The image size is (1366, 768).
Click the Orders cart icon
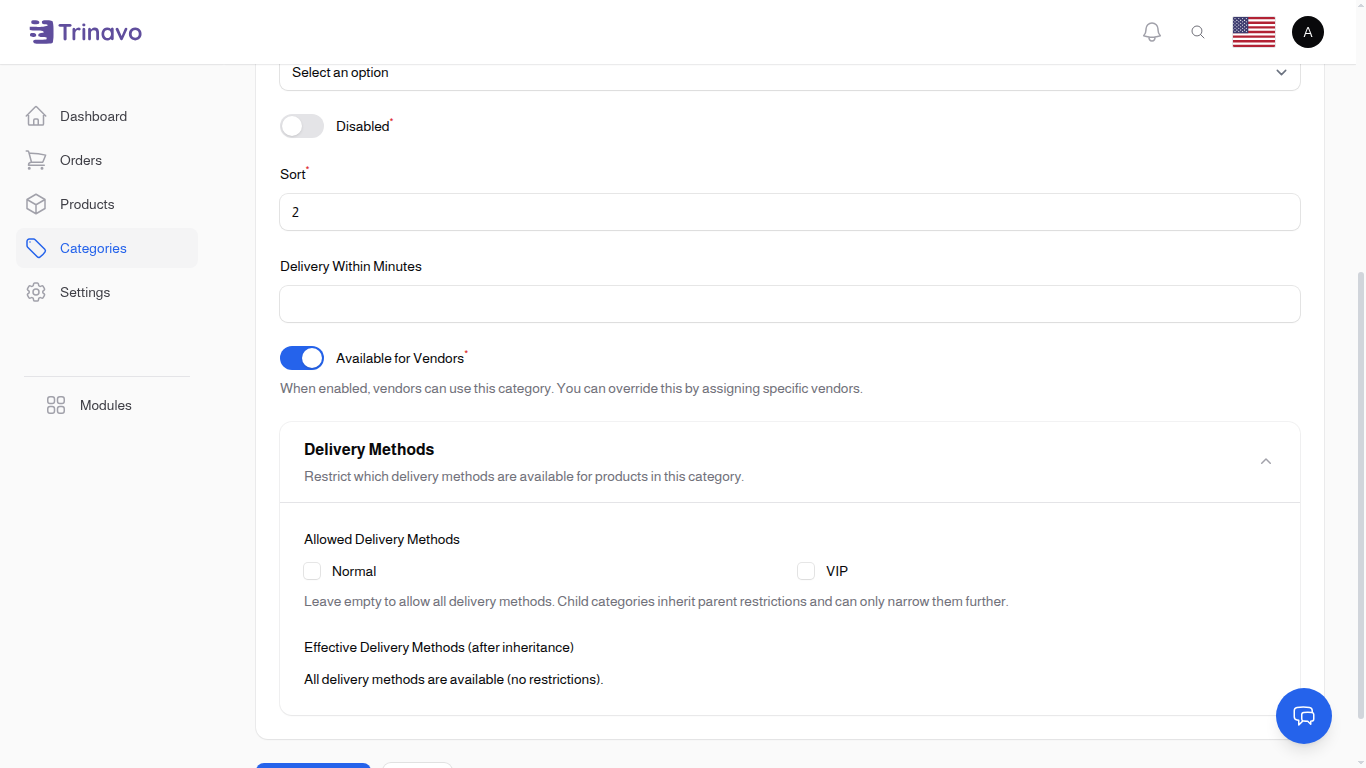pos(36,160)
